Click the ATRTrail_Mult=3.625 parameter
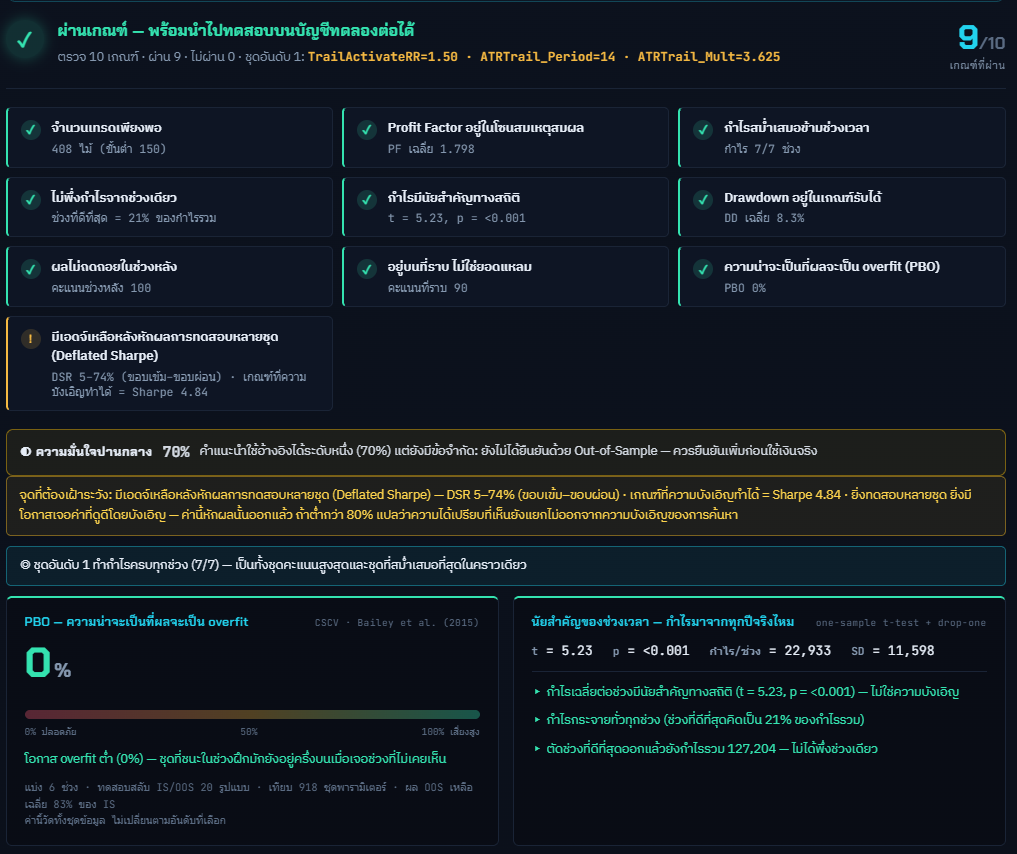This screenshot has height=854, width=1017. point(709,57)
